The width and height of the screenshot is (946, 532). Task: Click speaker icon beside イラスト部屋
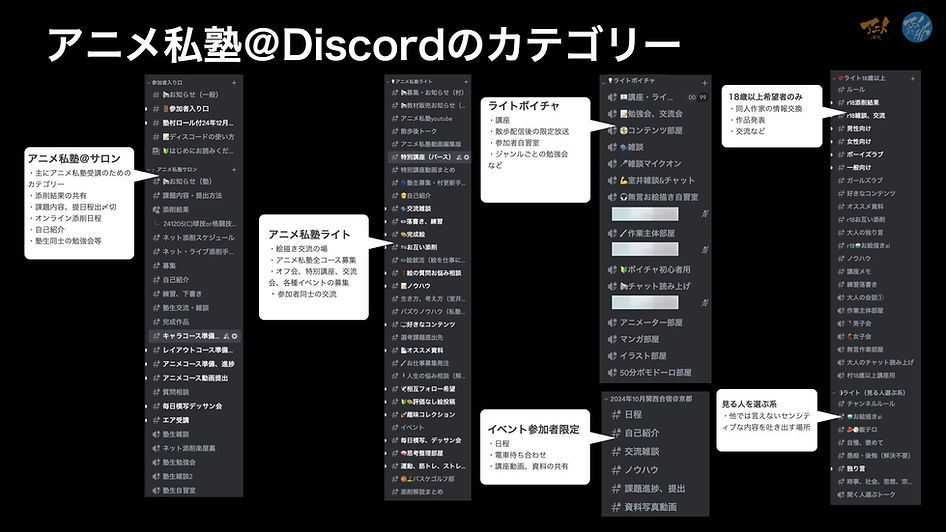point(612,356)
